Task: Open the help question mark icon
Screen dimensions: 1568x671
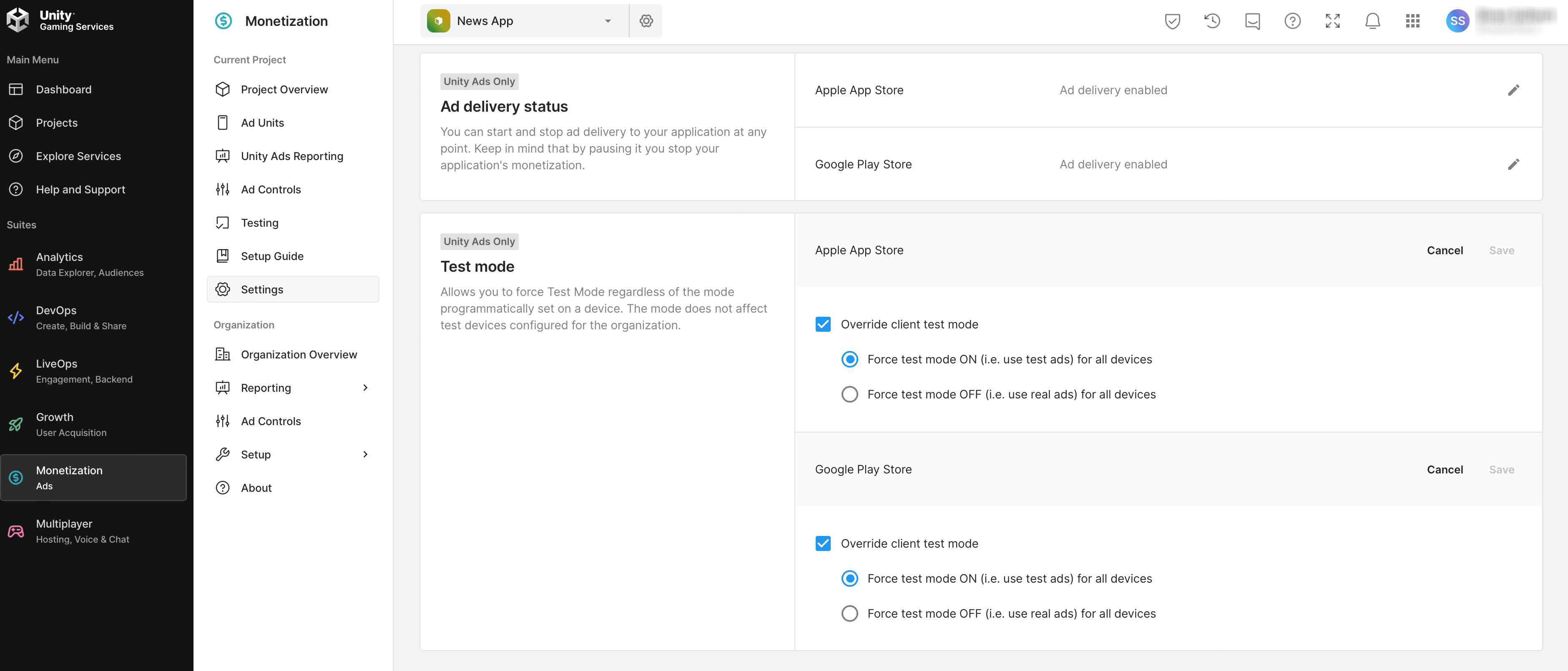Action: point(1292,21)
